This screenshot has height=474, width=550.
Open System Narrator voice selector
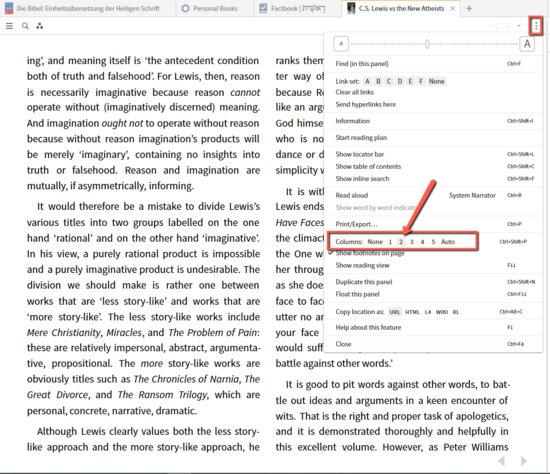pos(472,195)
